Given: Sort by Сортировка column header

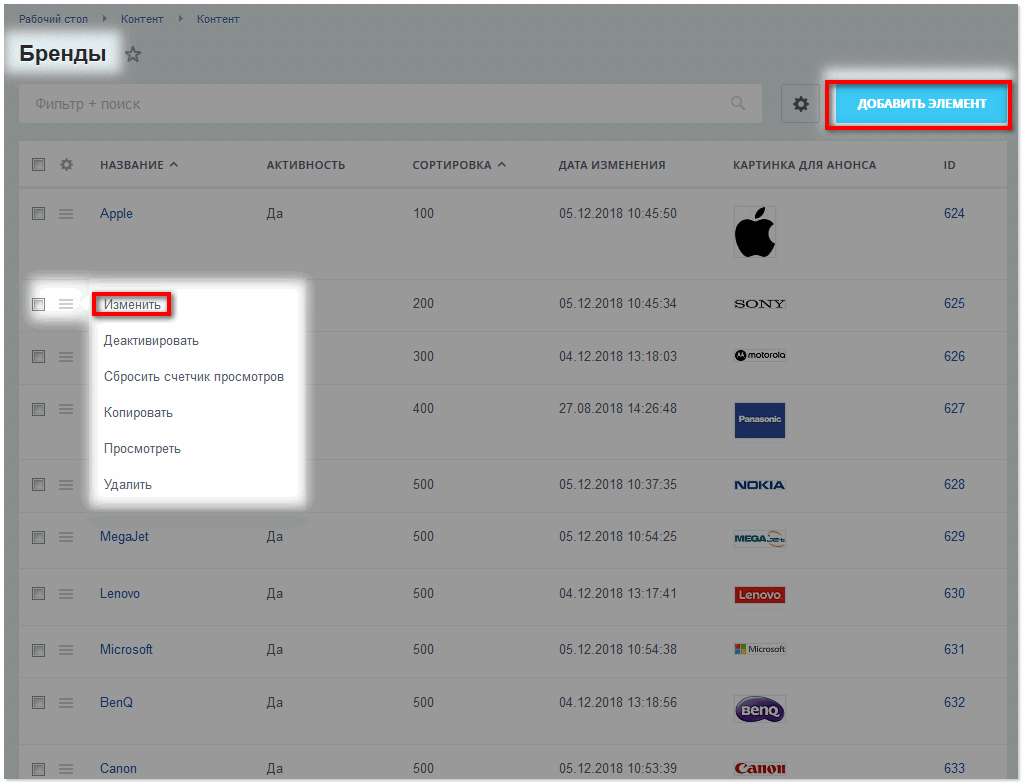Looking at the screenshot, I should [459, 165].
